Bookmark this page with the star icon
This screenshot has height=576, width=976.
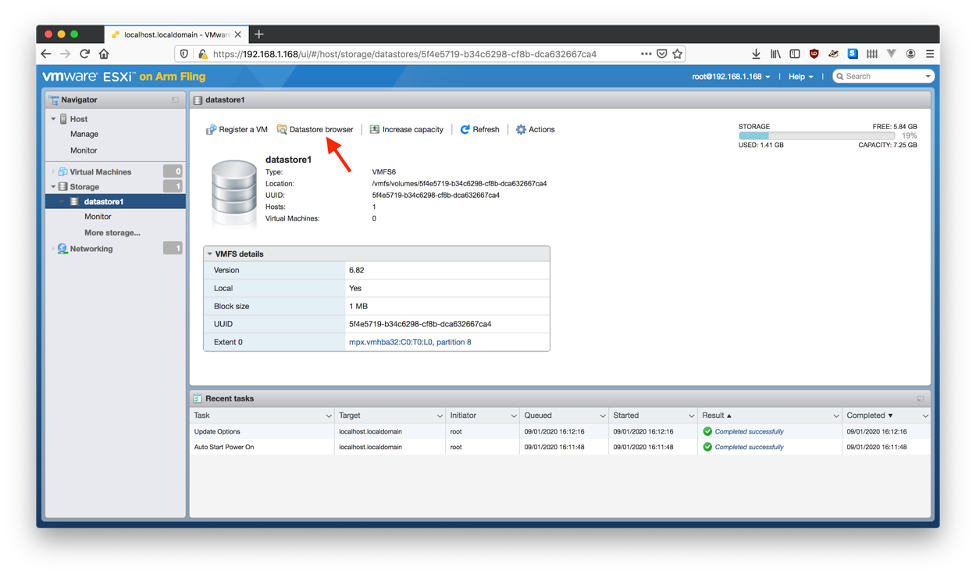(677, 54)
